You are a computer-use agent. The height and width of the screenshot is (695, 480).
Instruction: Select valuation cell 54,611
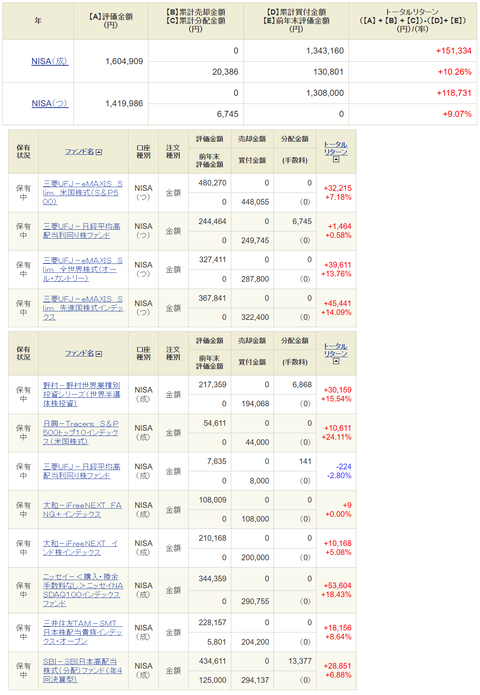[x=215, y=423]
